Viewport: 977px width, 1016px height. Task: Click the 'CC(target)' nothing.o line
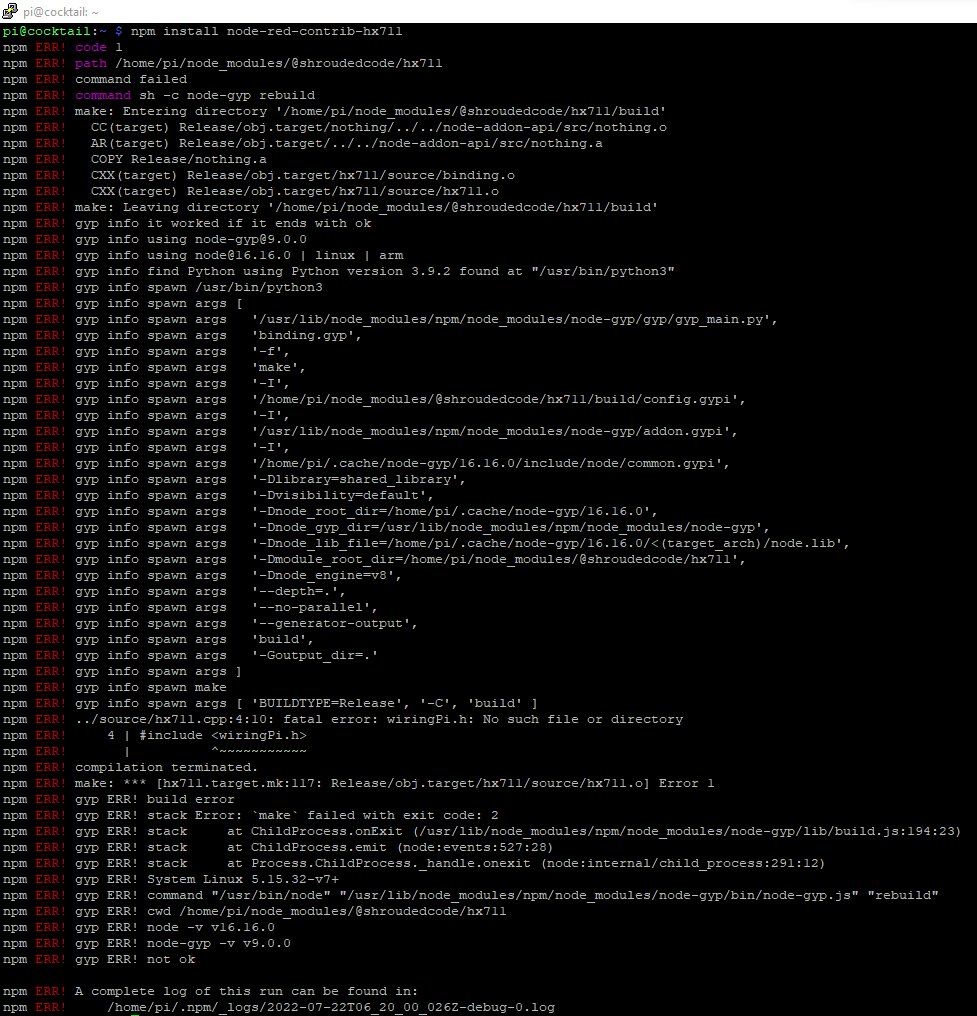coord(378,127)
